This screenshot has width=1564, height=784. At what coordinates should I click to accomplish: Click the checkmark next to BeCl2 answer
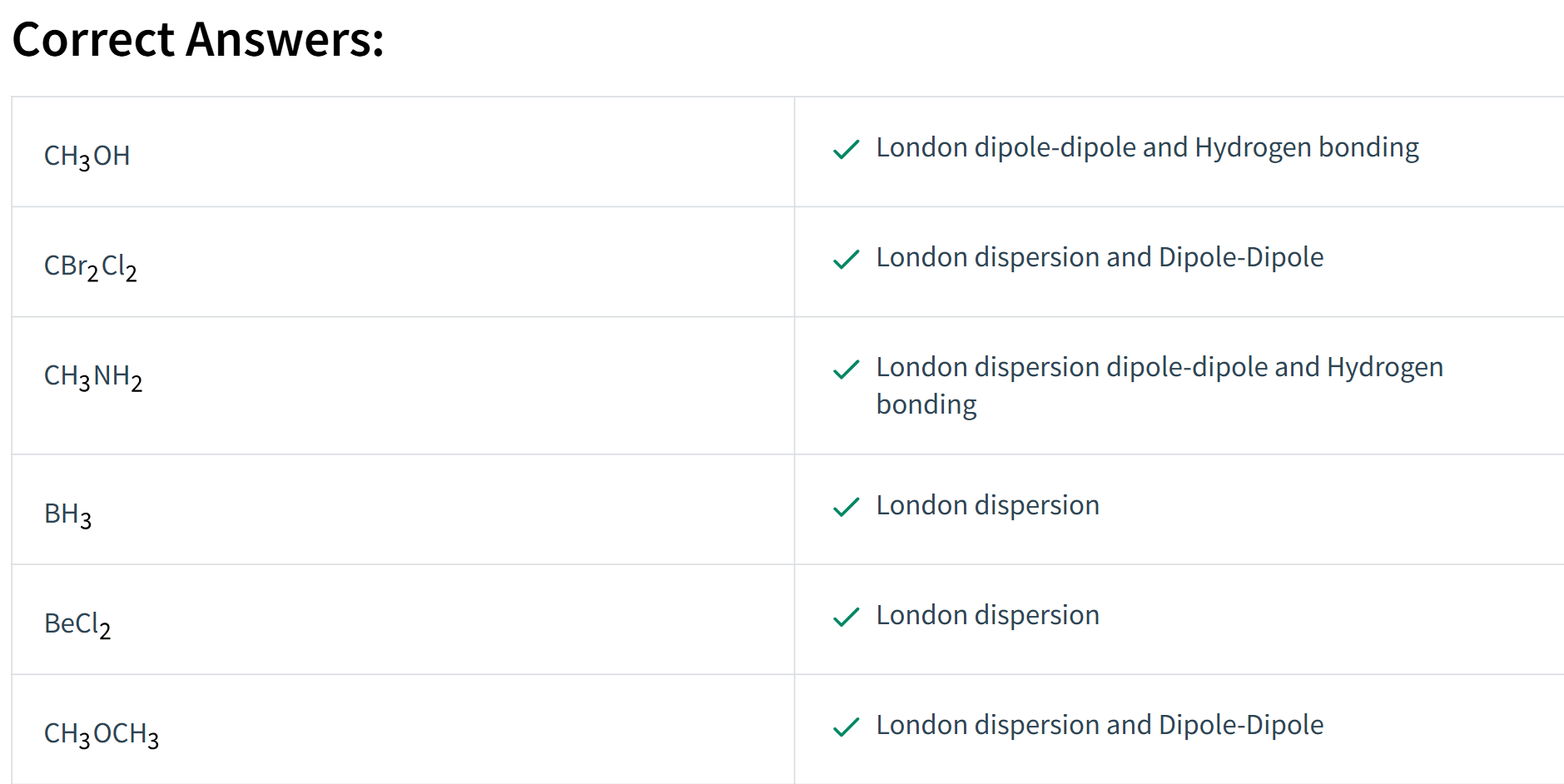846,617
